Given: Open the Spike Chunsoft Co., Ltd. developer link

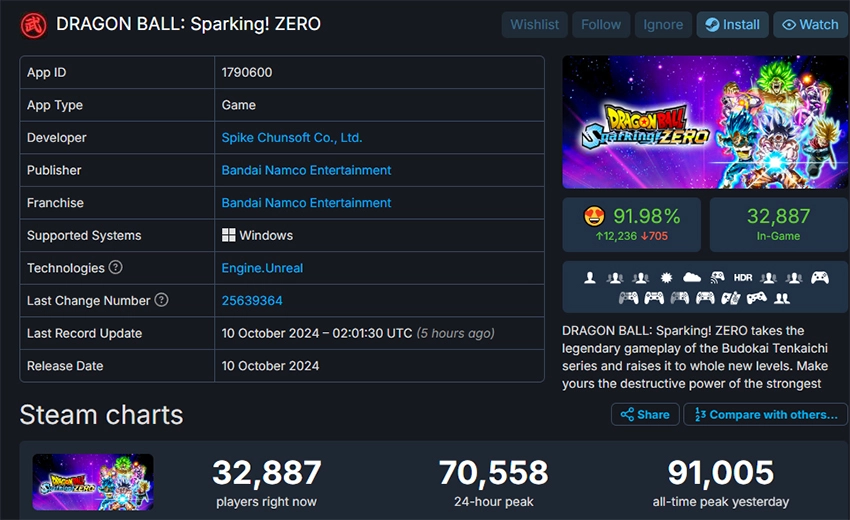Looking at the screenshot, I should click(292, 138).
